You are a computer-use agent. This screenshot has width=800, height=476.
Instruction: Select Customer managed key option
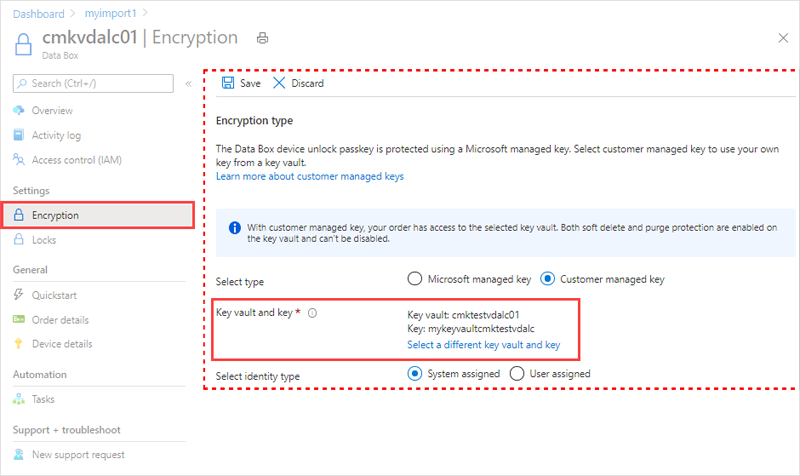pos(548,279)
